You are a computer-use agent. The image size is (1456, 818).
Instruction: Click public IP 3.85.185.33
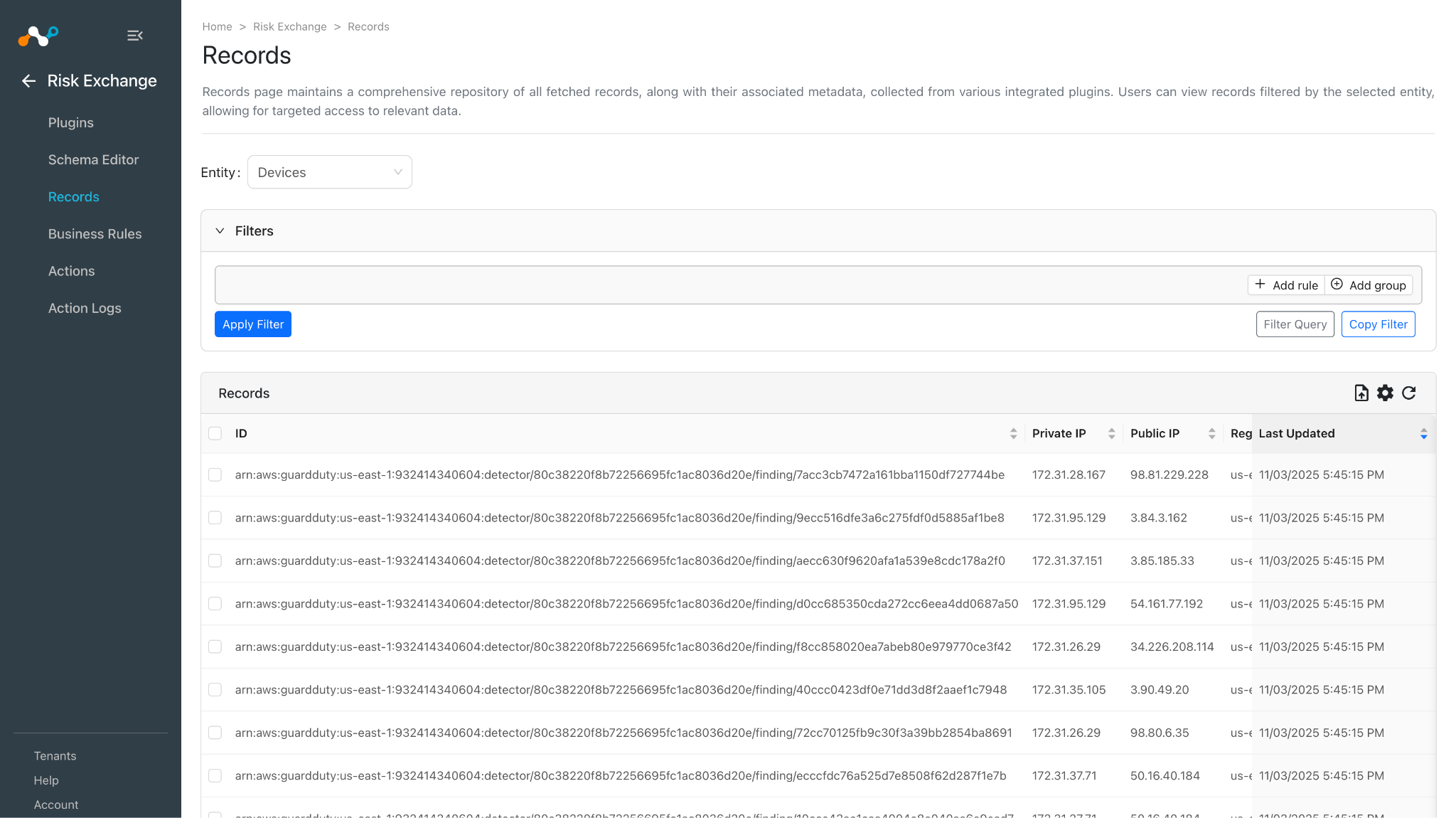[1162, 561]
